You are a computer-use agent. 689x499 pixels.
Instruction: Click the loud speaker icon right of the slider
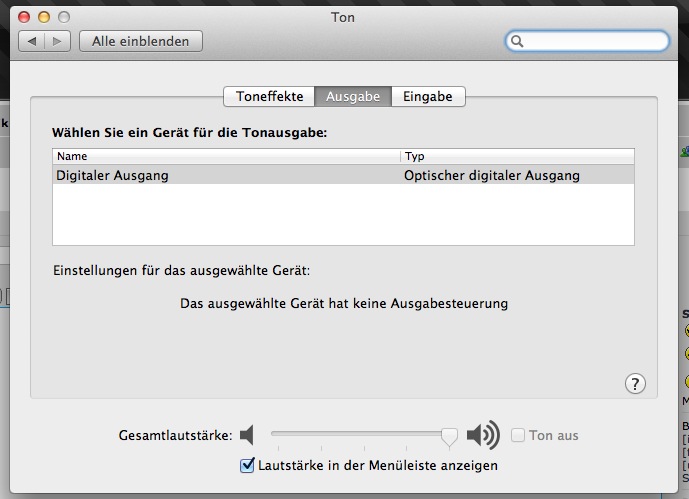click(483, 435)
